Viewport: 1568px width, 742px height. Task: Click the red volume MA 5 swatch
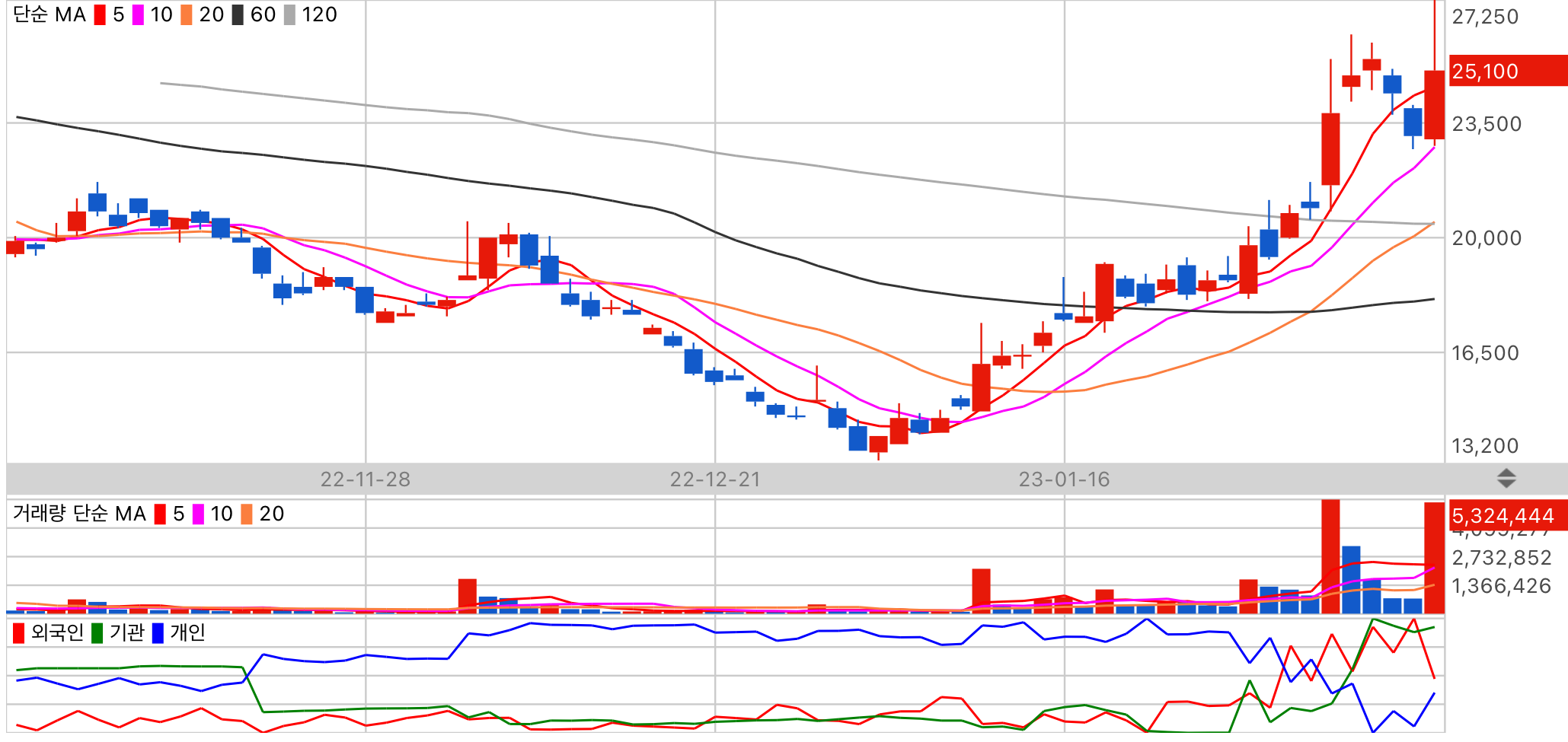160,514
